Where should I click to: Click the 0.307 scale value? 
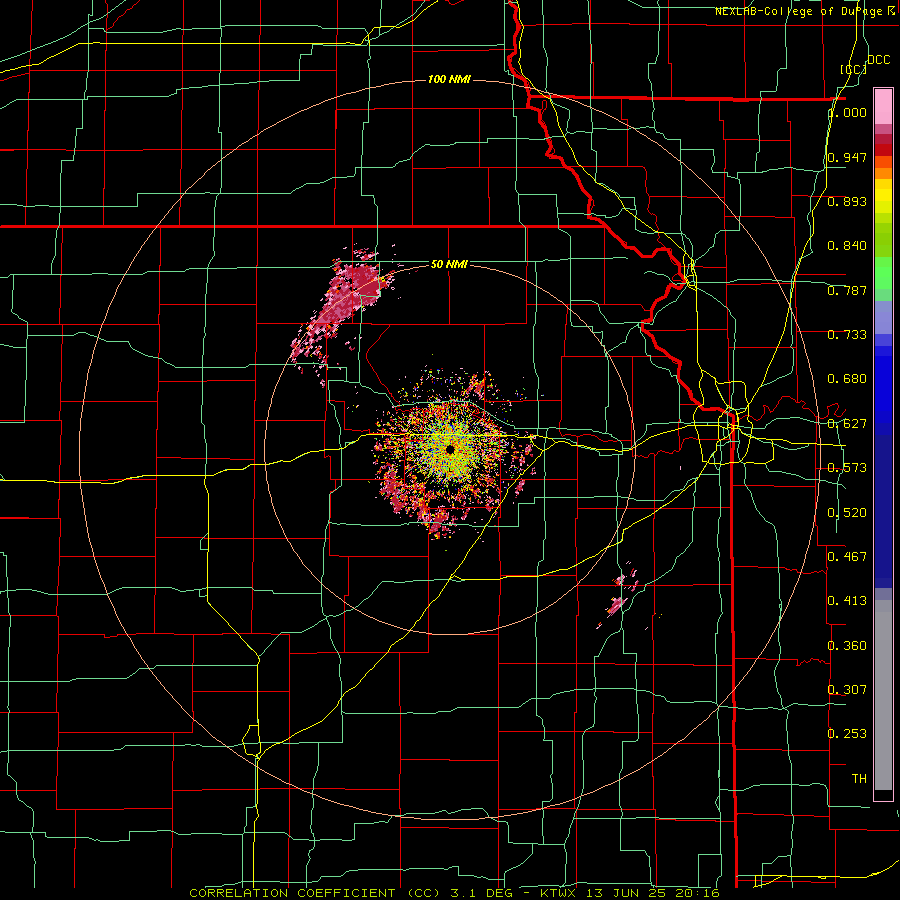tap(847, 690)
